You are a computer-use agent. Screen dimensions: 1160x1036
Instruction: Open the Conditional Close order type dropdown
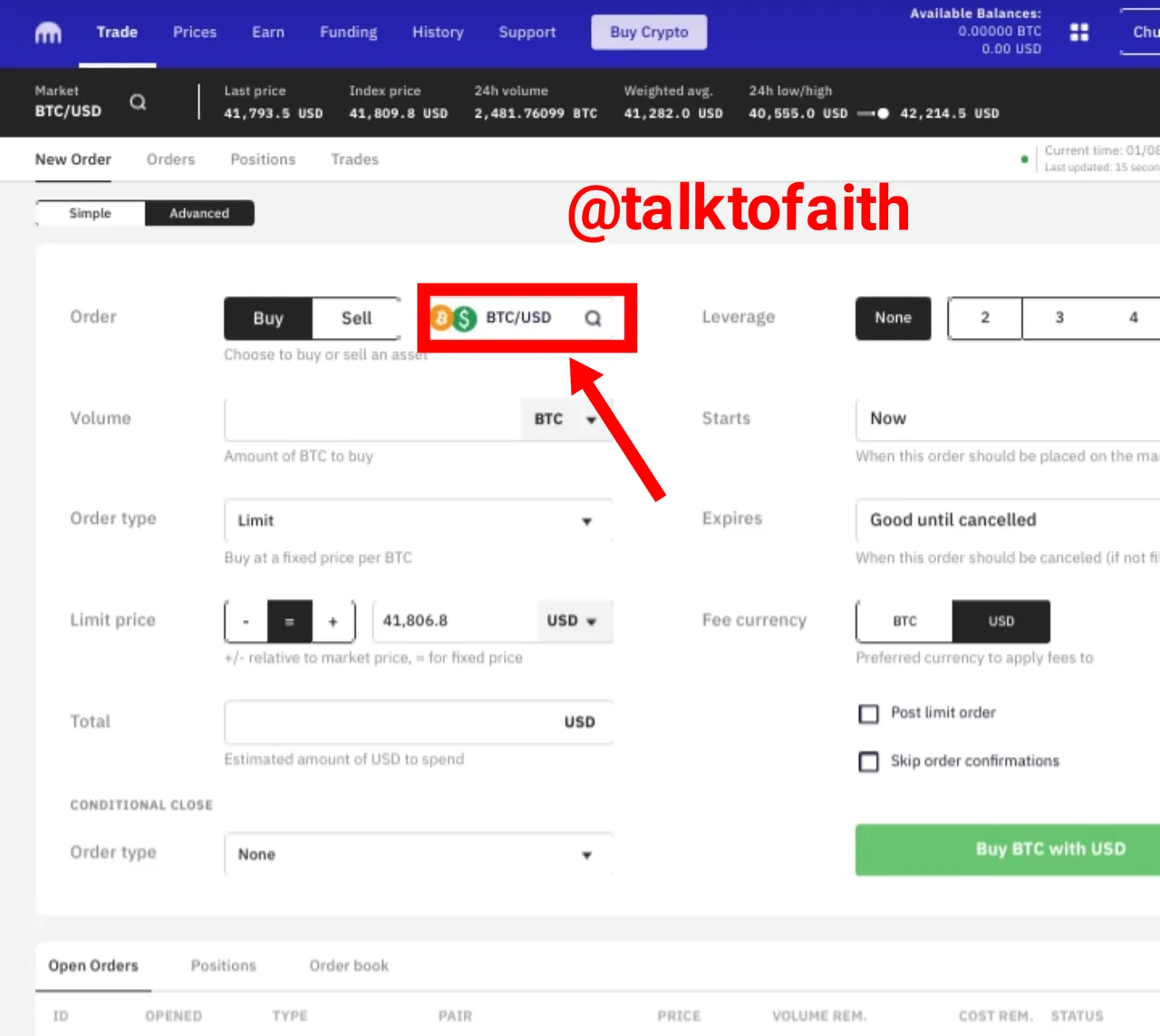(x=419, y=854)
